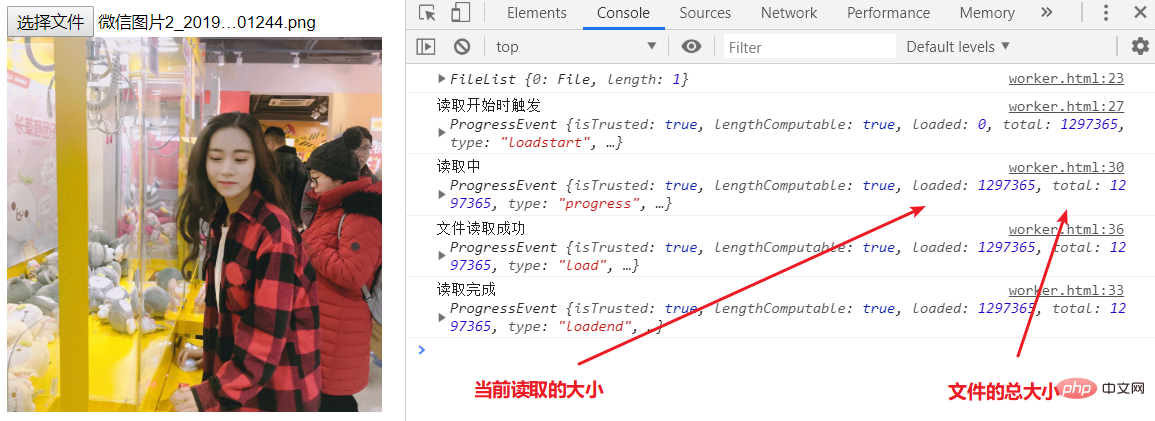Screen dimensions: 1155x421
Task: Open console settings gear icon
Action: point(1140,46)
